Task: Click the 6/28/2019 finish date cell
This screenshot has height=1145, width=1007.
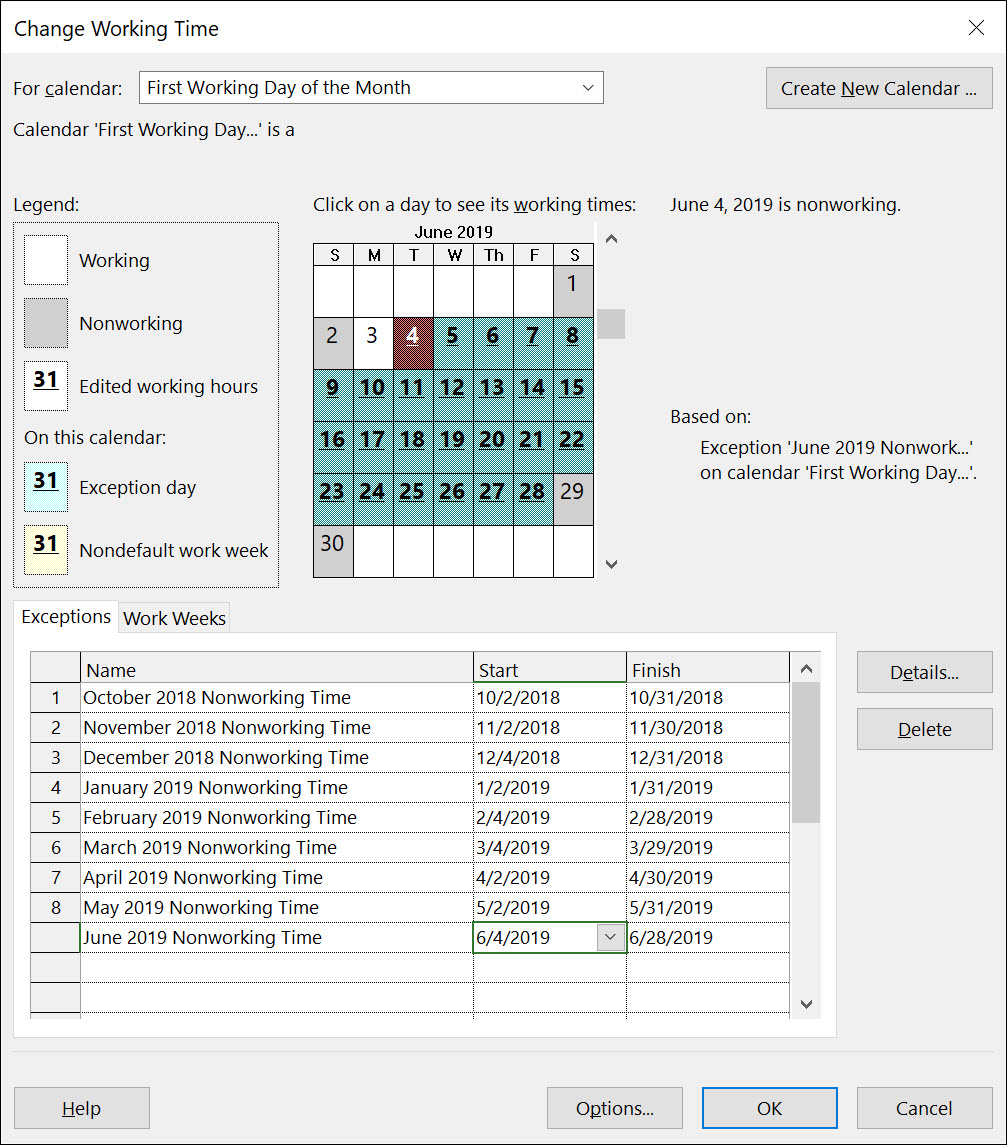Action: pyautogui.click(x=708, y=937)
